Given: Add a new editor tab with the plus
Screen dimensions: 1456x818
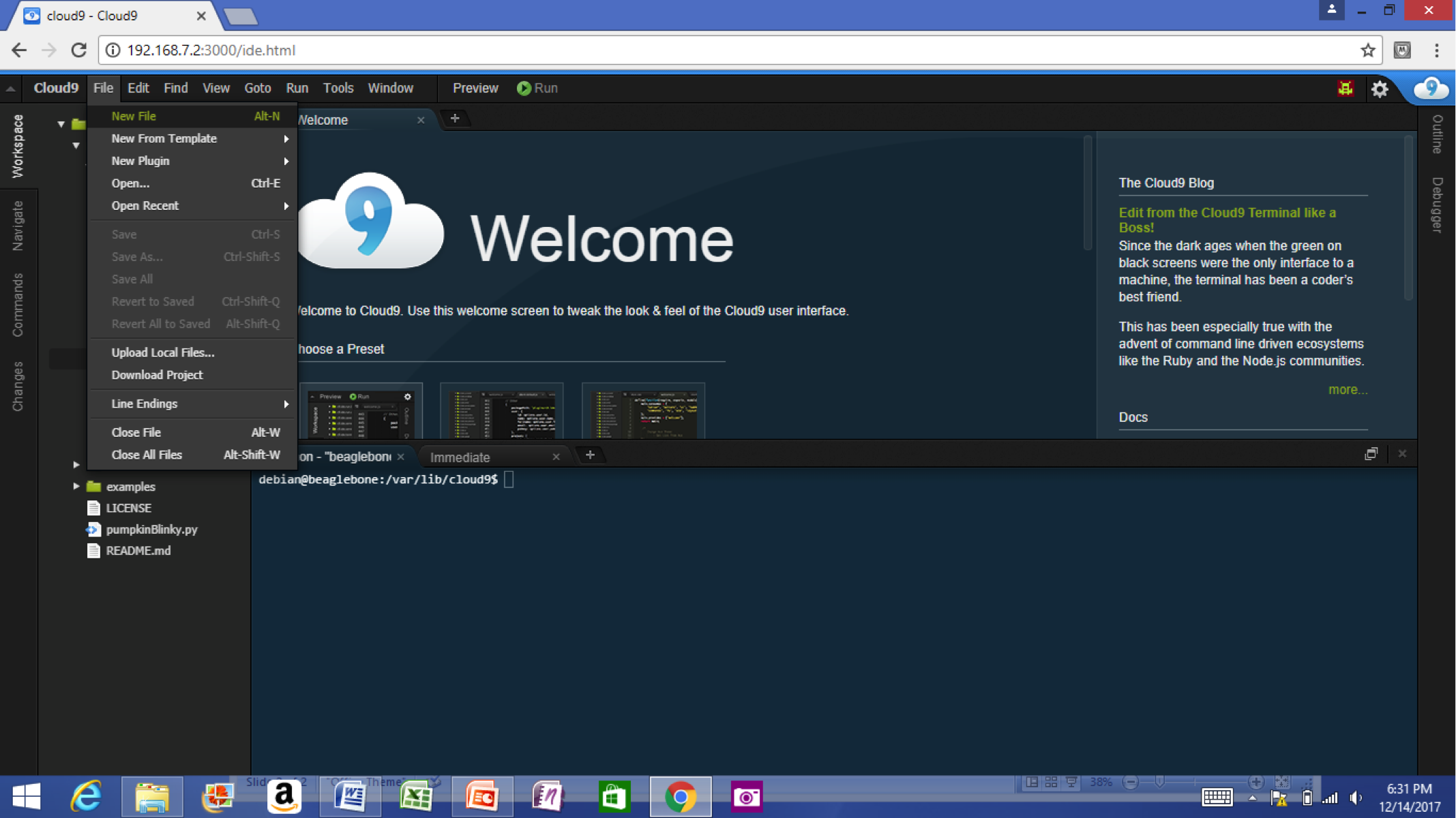Looking at the screenshot, I should coord(455,119).
